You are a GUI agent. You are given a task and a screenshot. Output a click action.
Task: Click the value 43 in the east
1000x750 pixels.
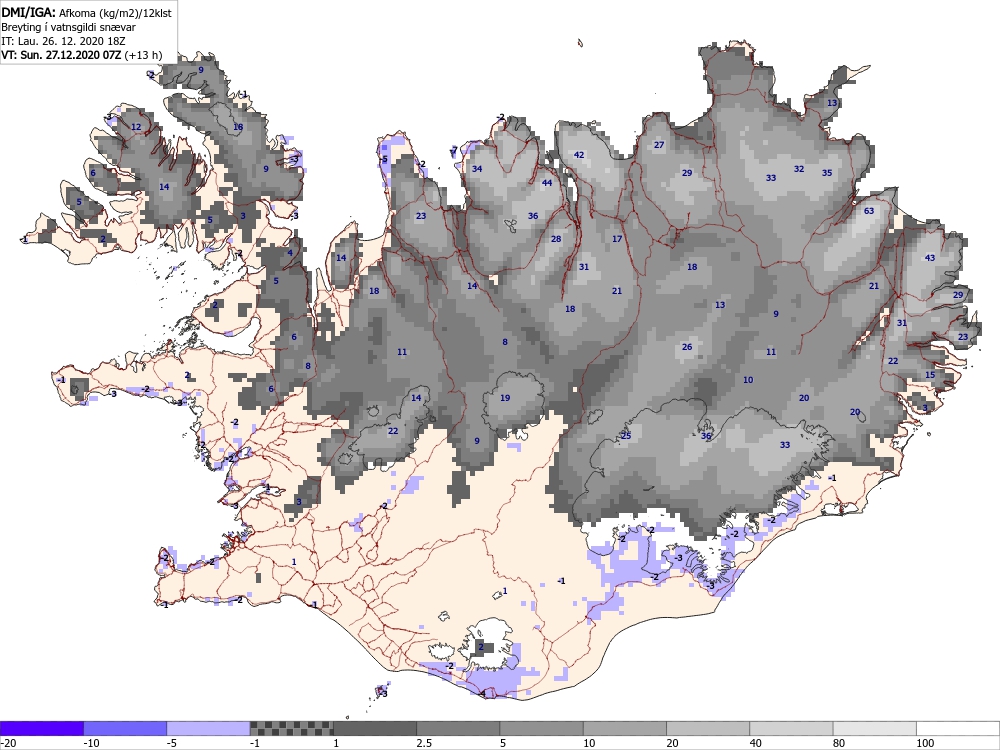930,258
